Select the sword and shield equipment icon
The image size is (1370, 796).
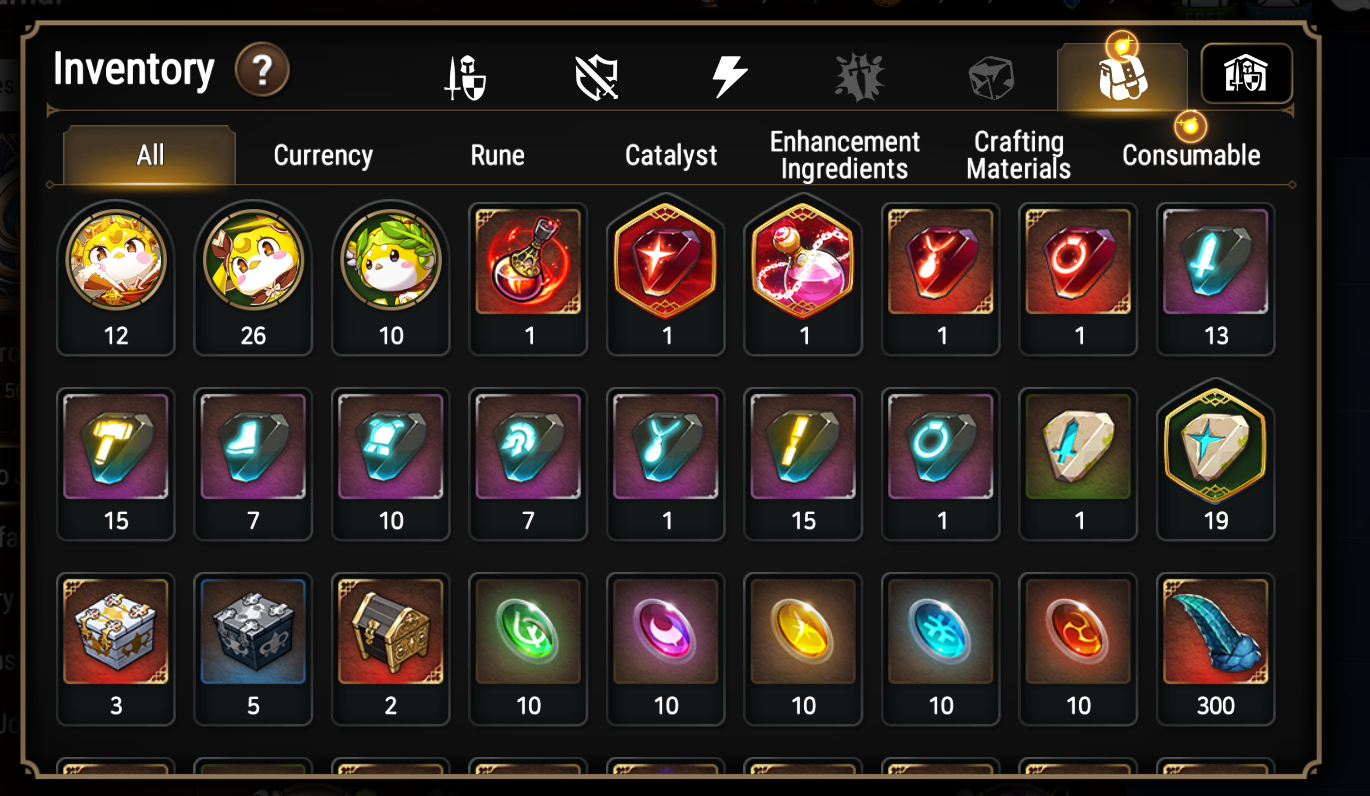(x=465, y=78)
